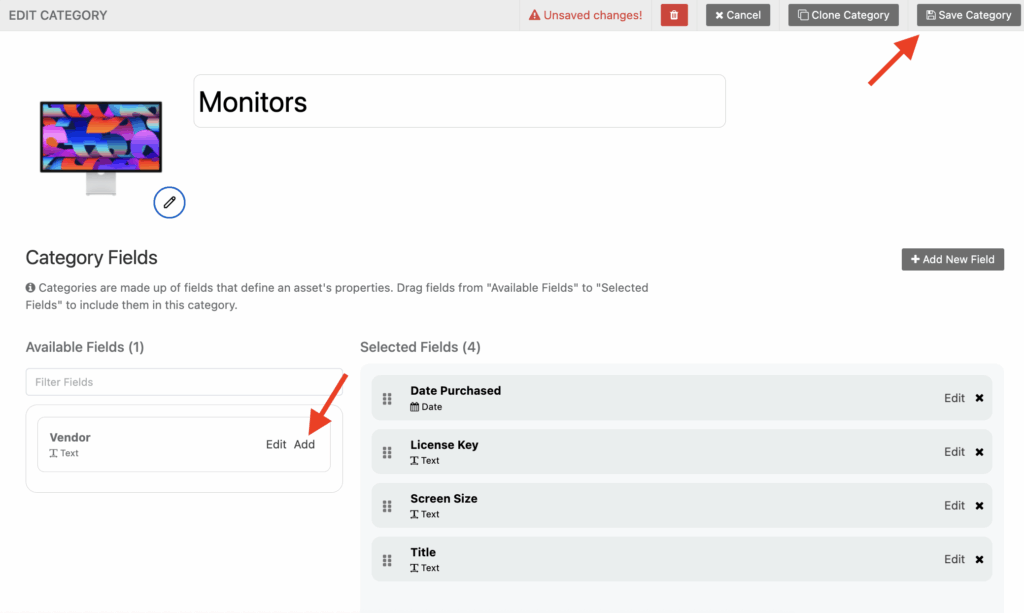The image size is (1024, 613).
Task: Click the drag handle on Title field
Action: pyautogui.click(x=387, y=559)
